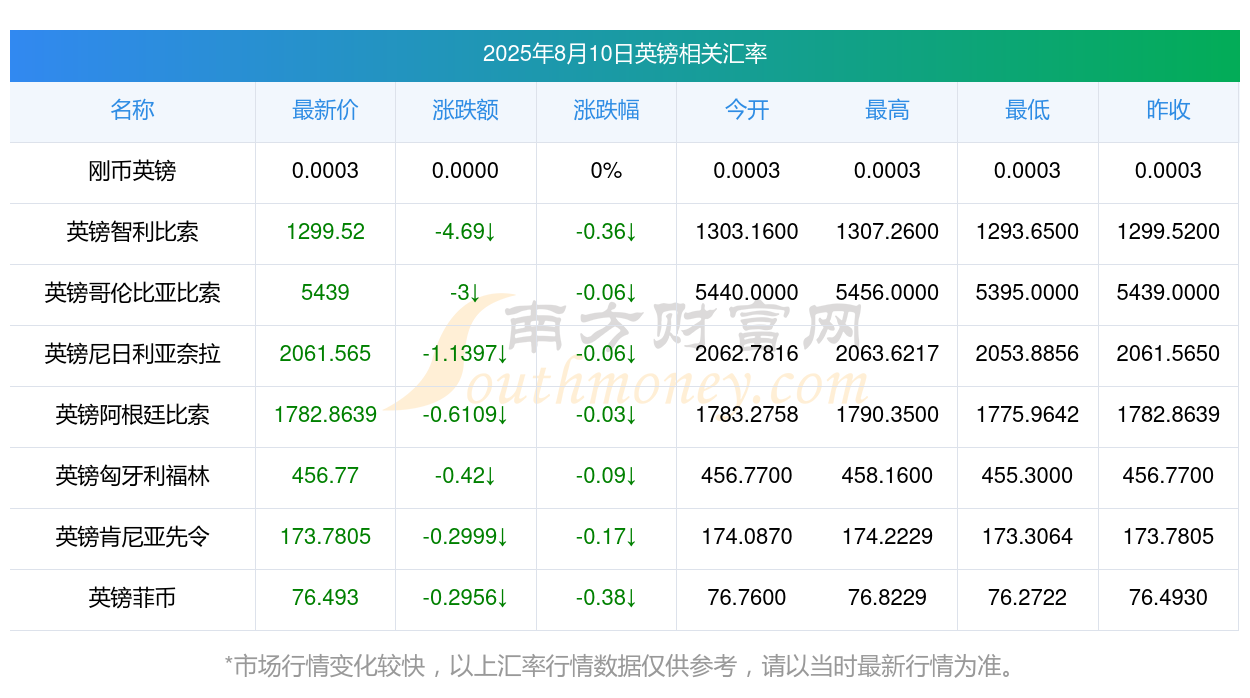The image size is (1250, 698).
Task: Click high price 458.1600
Action: pos(887,476)
